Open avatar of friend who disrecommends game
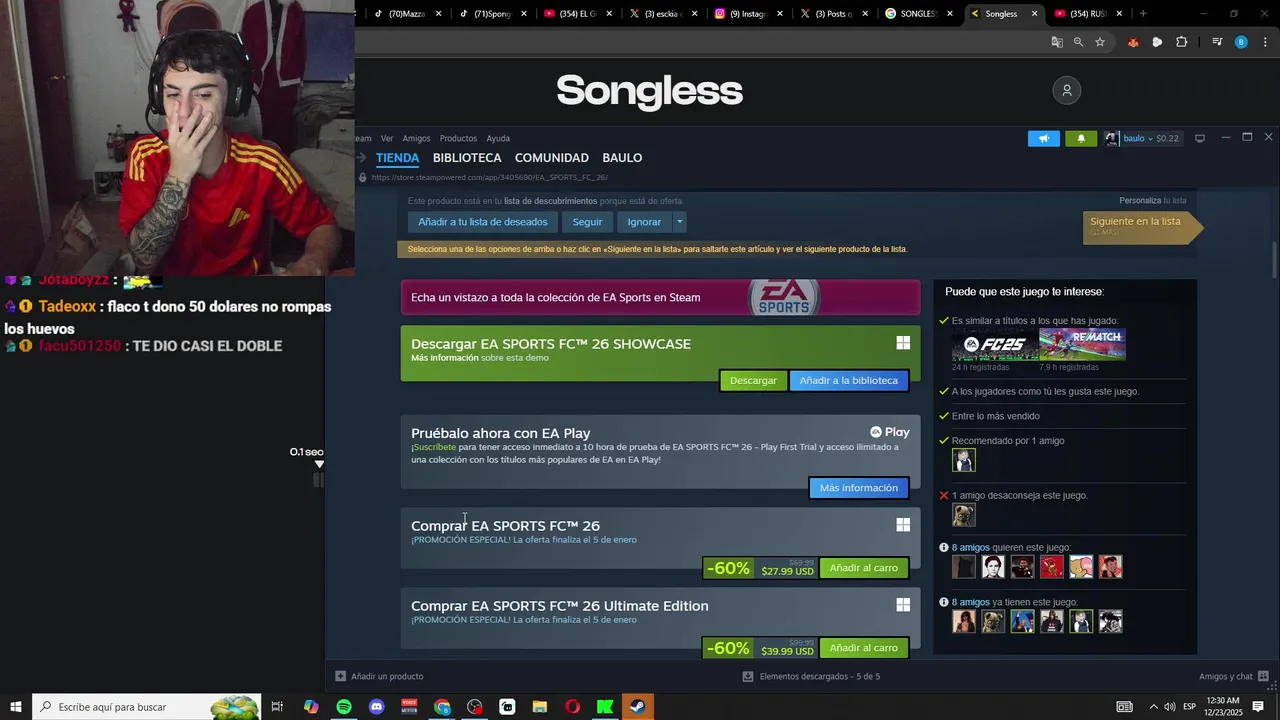1280x720 pixels. click(964, 515)
